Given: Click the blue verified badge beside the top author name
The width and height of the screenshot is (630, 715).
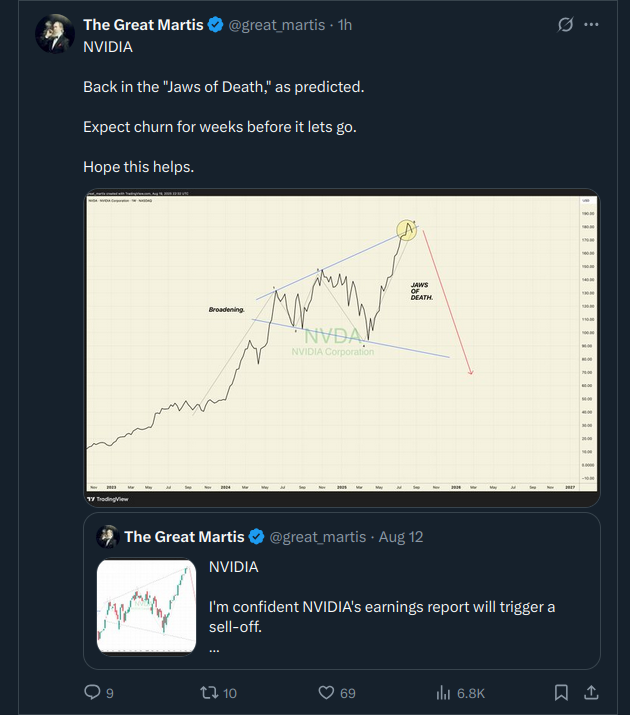Looking at the screenshot, I should coord(215,25).
